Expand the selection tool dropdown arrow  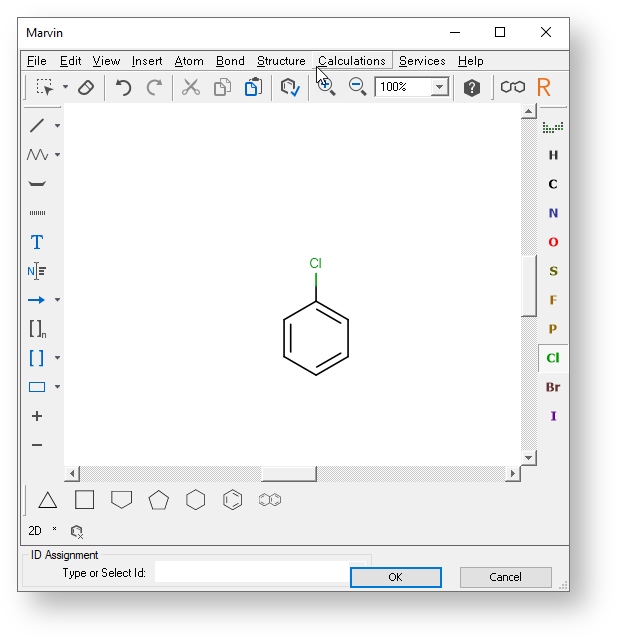(x=65, y=88)
